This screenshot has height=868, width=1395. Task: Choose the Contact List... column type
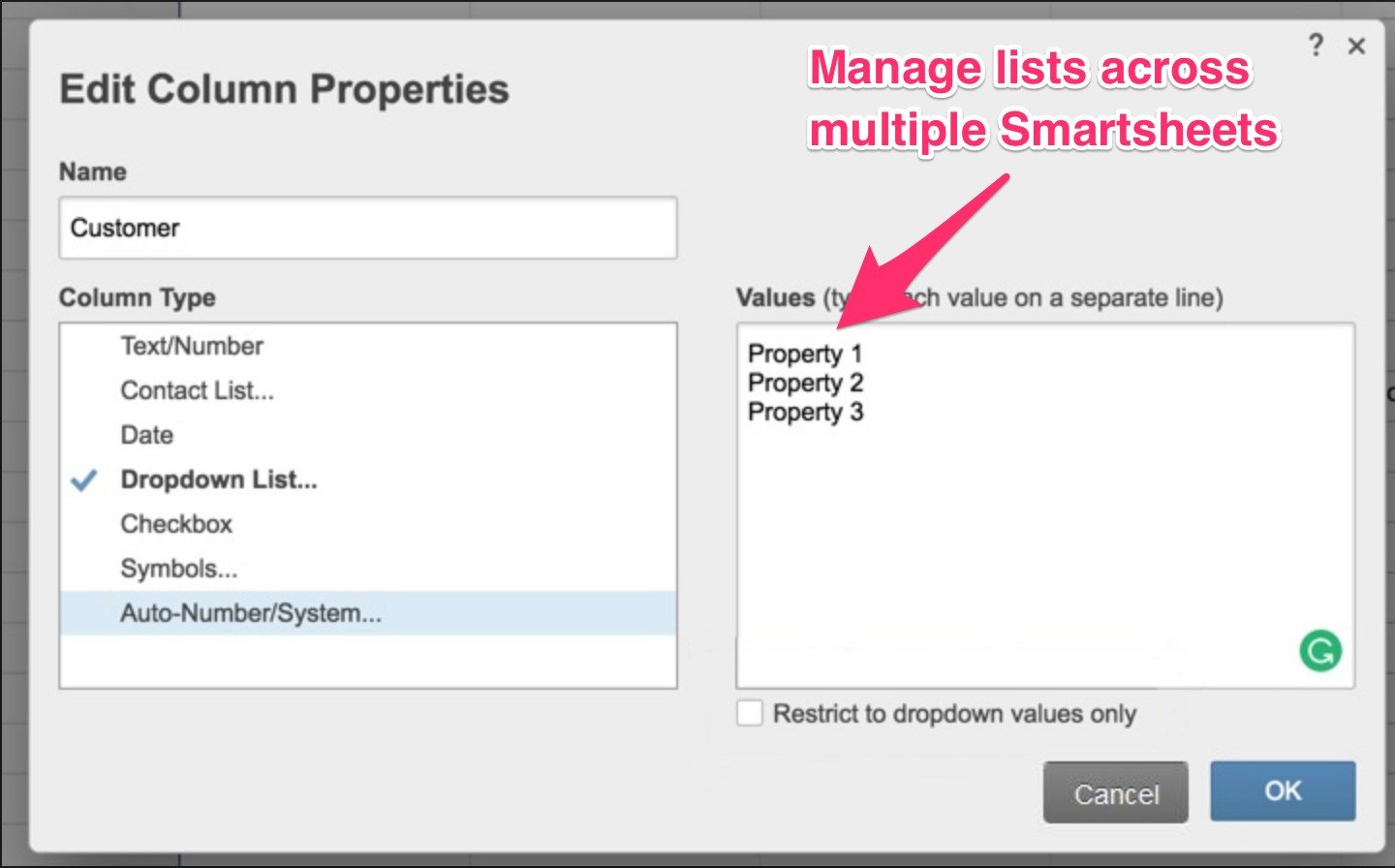(x=197, y=390)
